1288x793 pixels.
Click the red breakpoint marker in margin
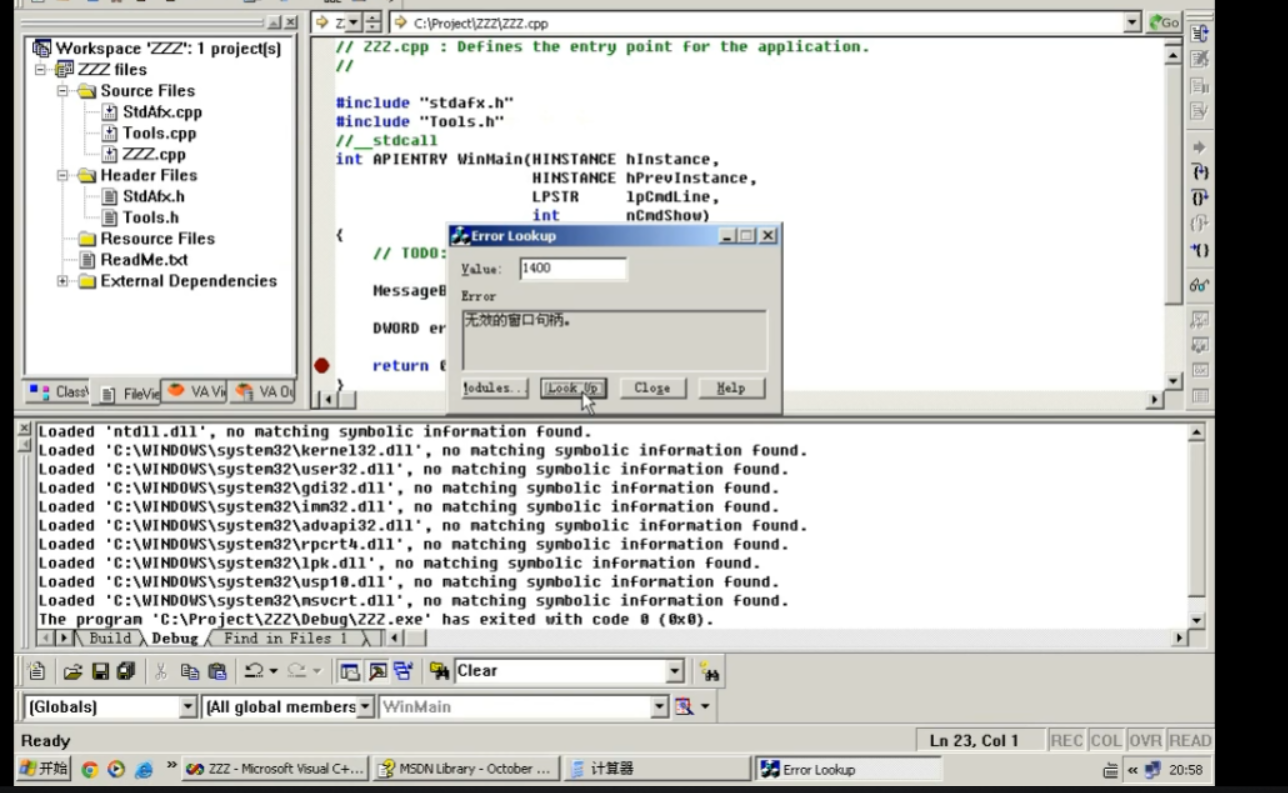click(322, 366)
